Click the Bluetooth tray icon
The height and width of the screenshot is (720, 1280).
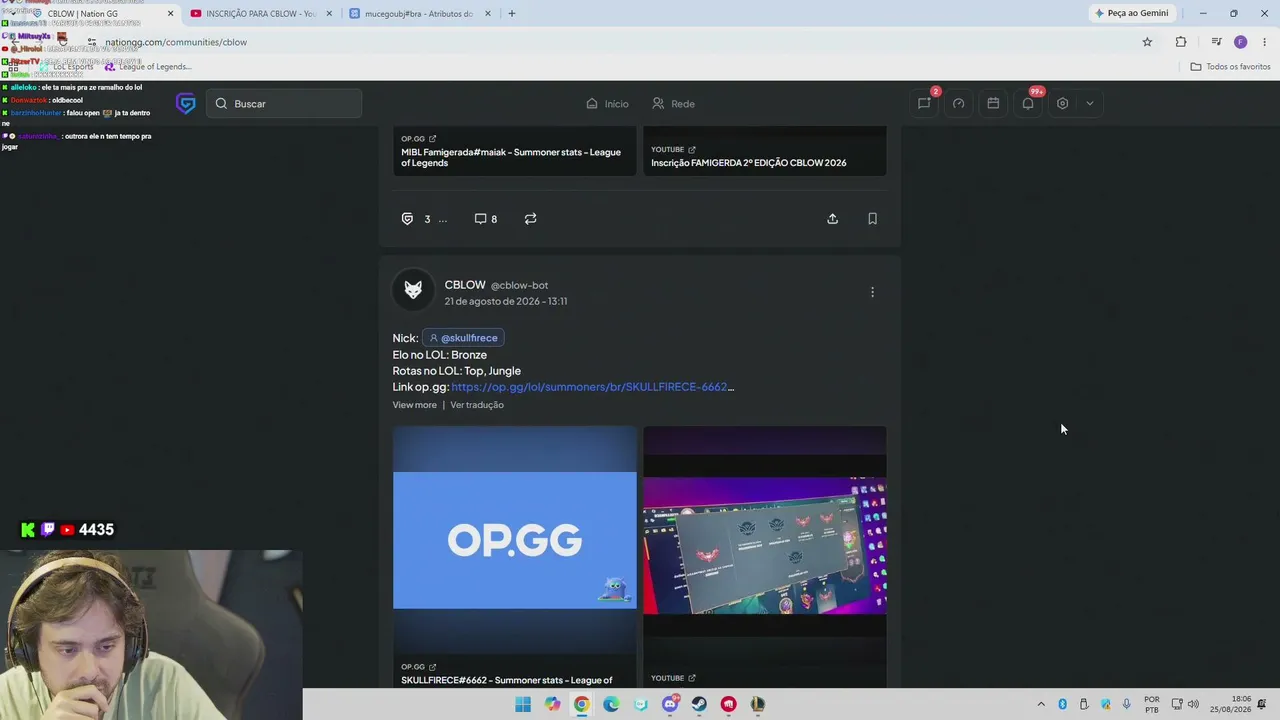pos(1062,704)
